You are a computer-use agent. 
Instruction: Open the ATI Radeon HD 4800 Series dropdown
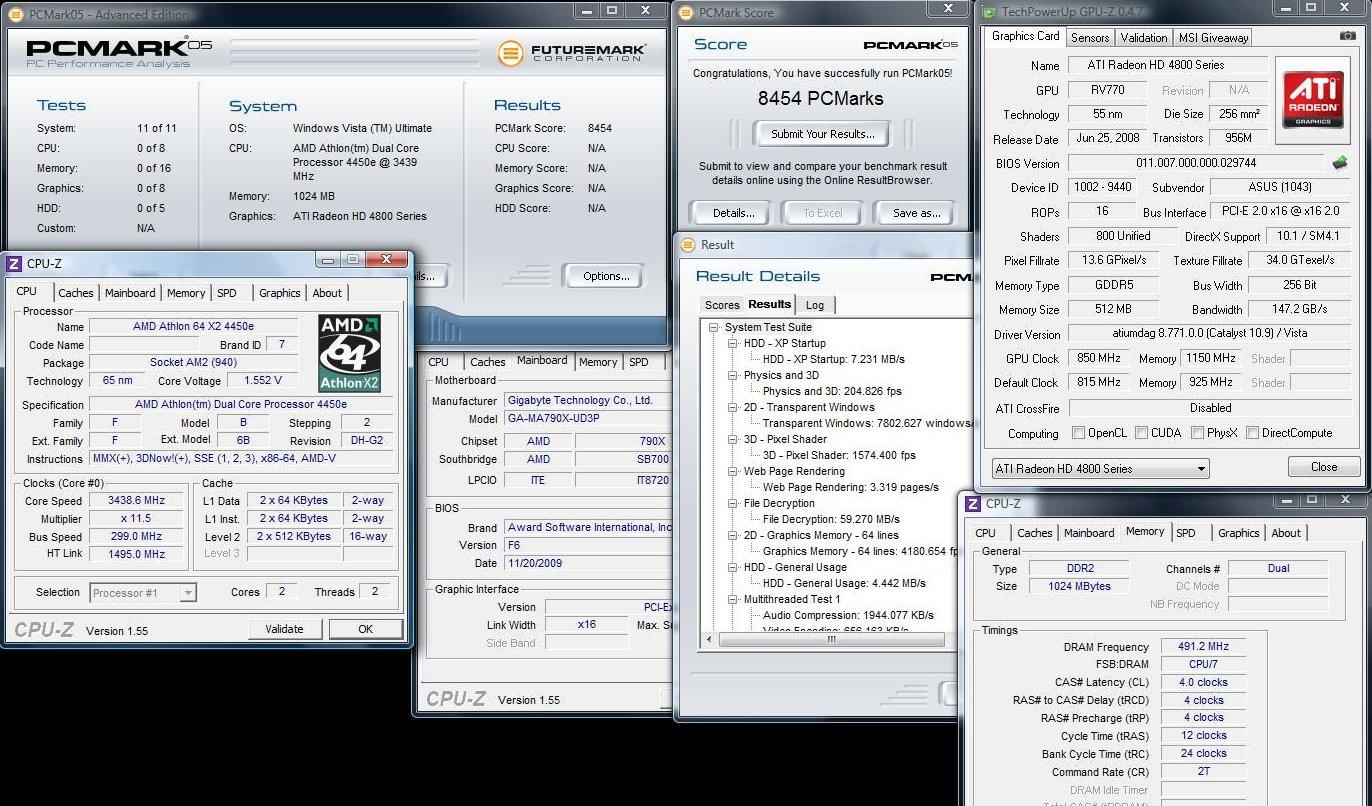(x=1100, y=468)
